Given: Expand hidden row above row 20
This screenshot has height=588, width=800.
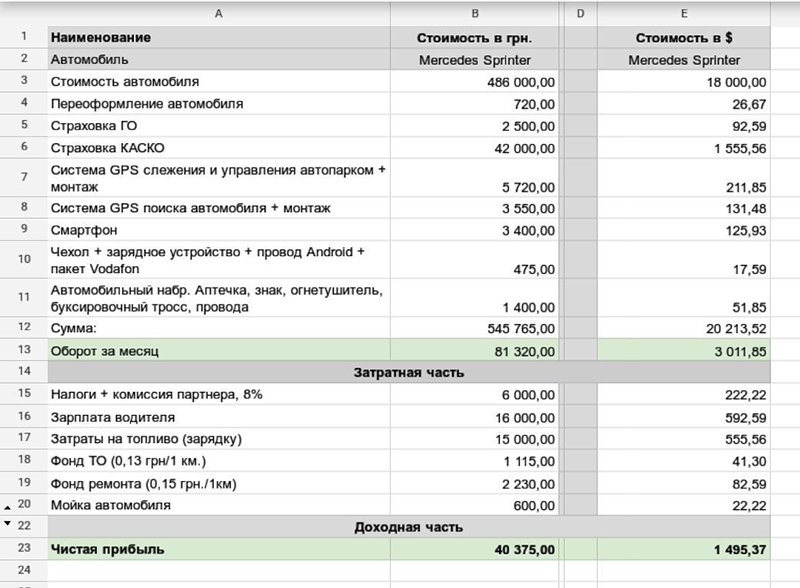Looking at the screenshot, I should coord(7,508).
